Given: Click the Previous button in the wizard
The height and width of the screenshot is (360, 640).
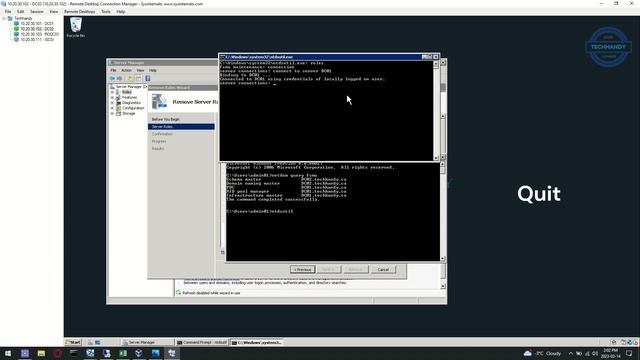Looking at the screenshot, I should (x=302, y=269).
